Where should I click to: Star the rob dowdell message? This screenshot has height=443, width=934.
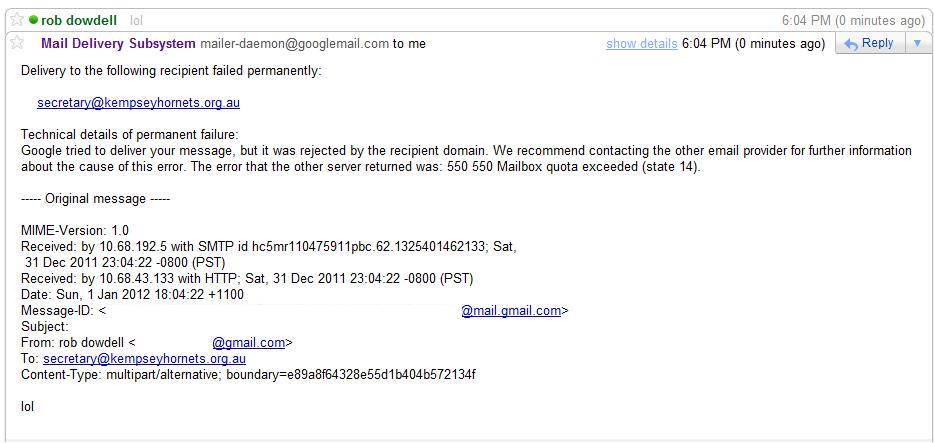pyautogui.click(x=17, y=20)
